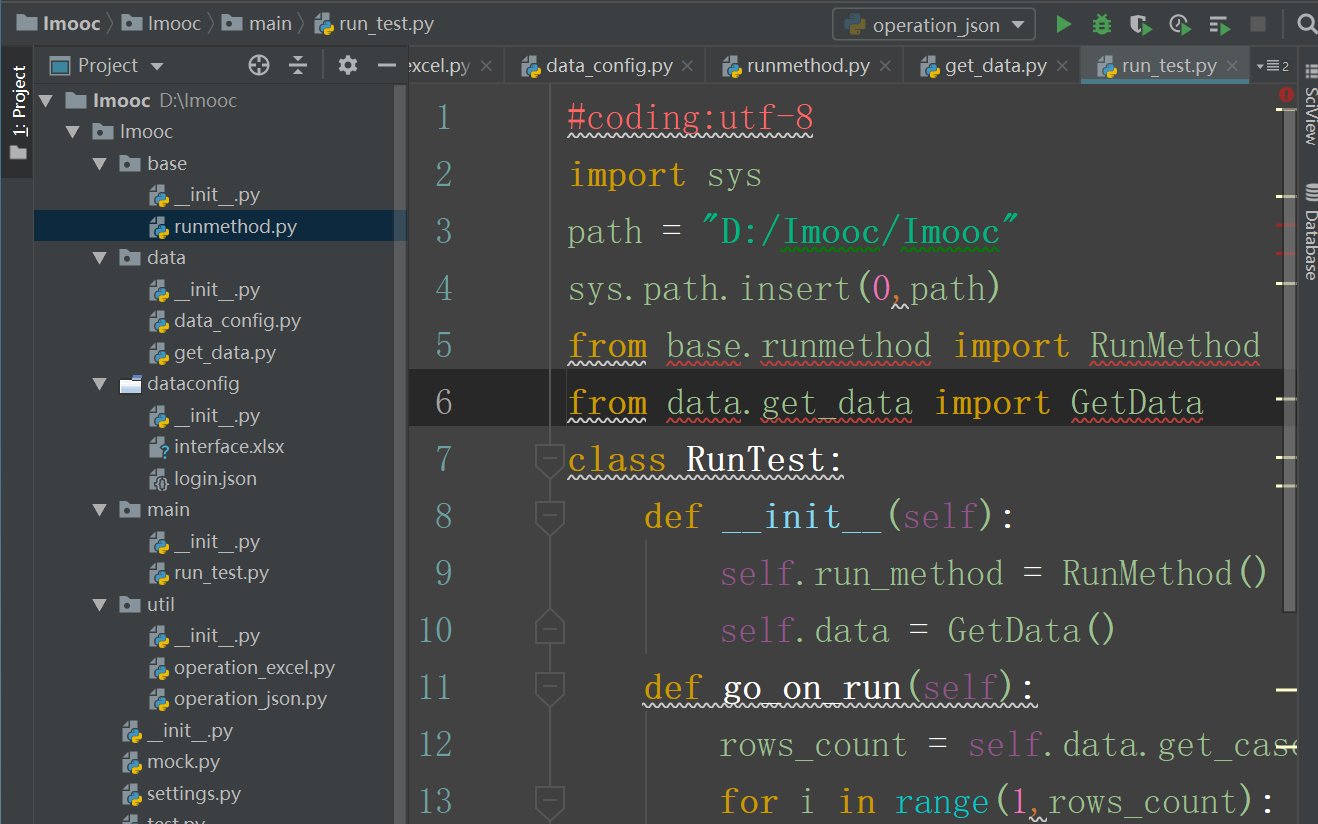
Task: Close the run_test.py tab
Action: click(x=1232, y=66)
